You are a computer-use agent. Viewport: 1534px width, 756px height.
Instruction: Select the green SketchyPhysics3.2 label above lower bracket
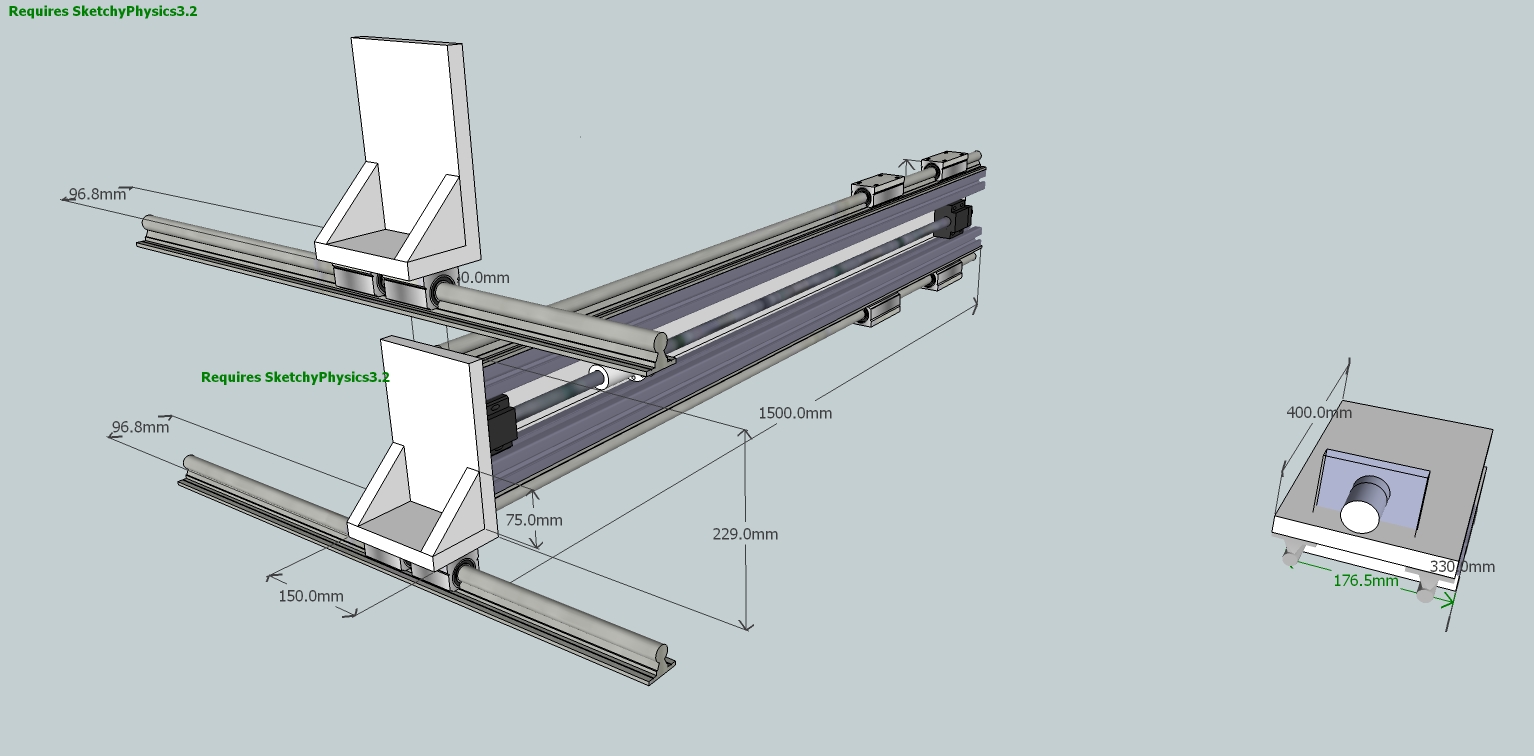click(295, 377)
